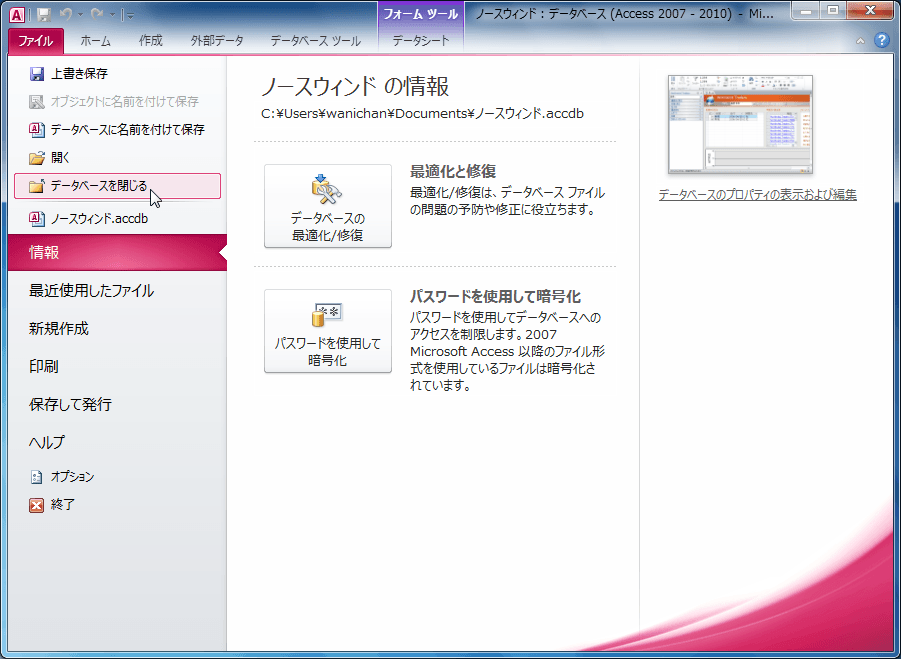Click the ノースウィンド の情報 title
This screenshot has height=659, width=901.
pos(355,87)
